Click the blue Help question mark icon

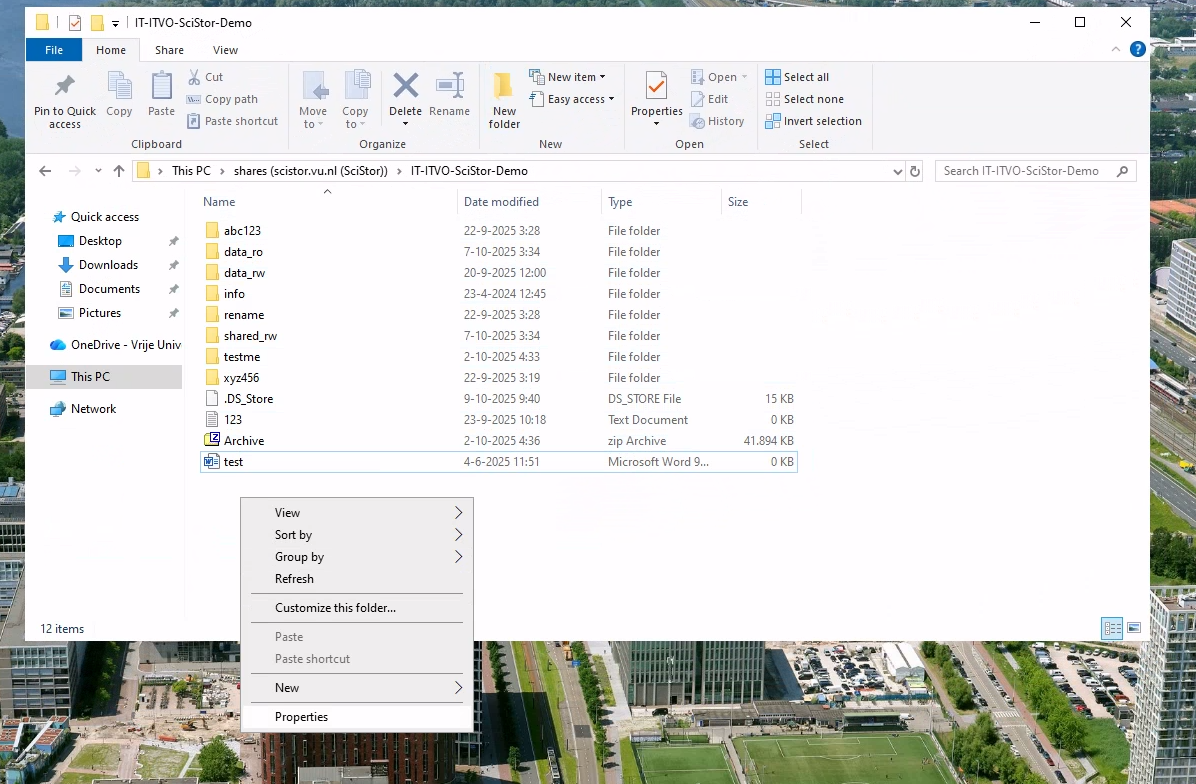[x=1137, y=50]
